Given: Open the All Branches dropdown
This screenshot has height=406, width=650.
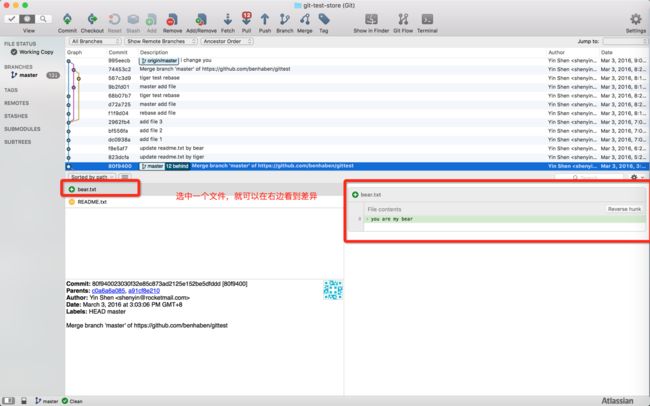Looking at the screenshot, I should (x=95, y=41).
